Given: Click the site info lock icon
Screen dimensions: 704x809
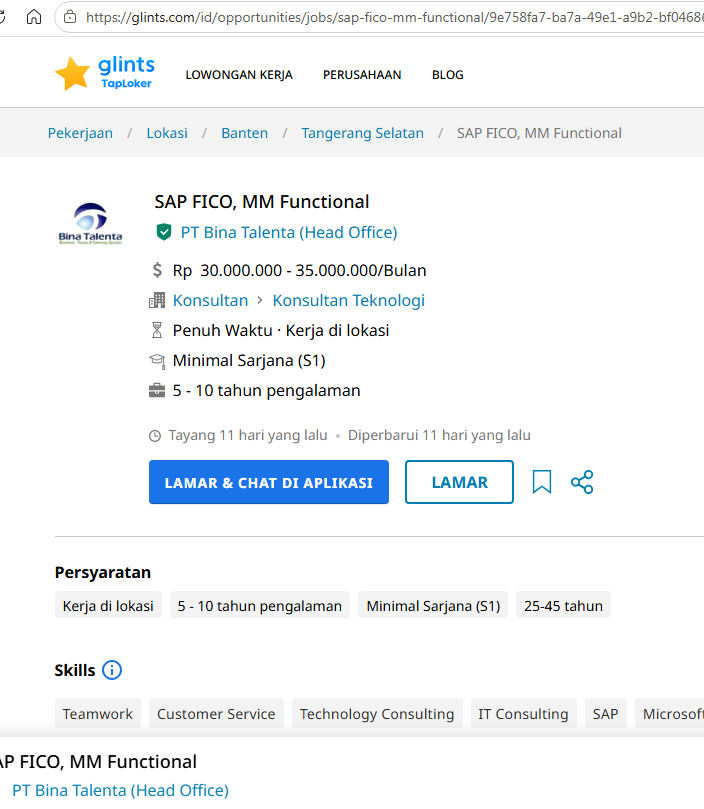Looking at the screenshot, I should coord(70,17).
